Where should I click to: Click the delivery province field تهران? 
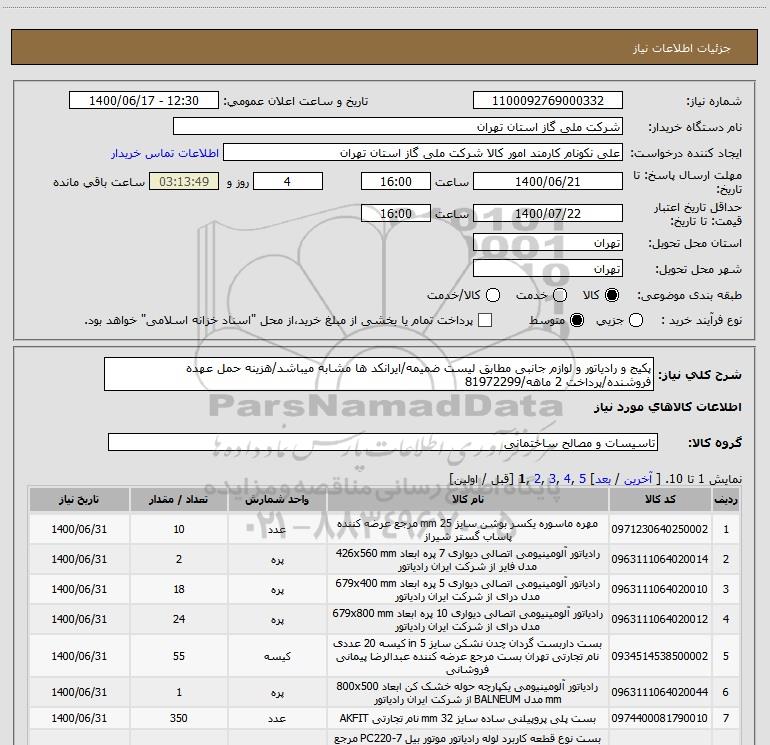point(548,242)
